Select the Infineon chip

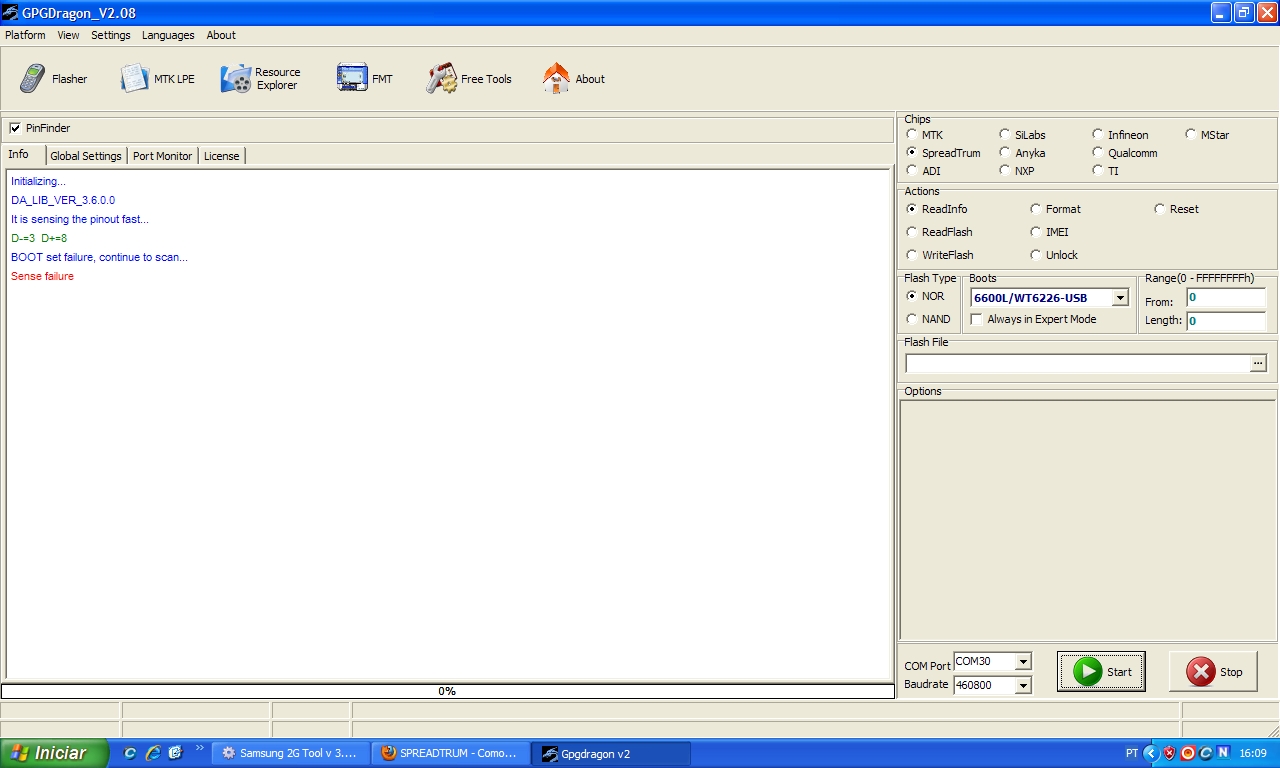tap(1098, 135)
